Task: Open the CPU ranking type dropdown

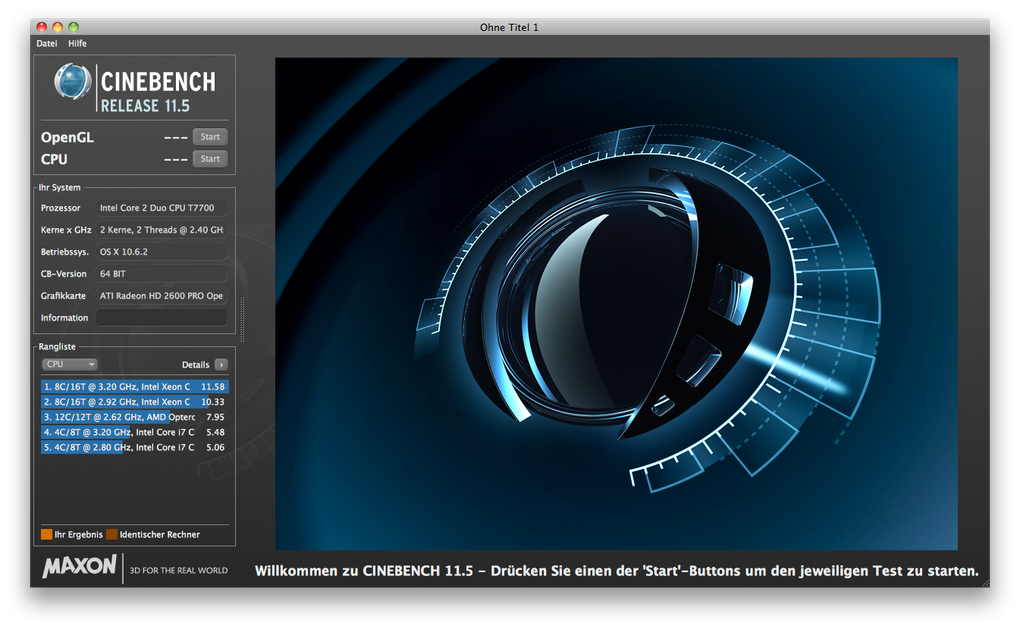Action: click(x=69, y=365)
